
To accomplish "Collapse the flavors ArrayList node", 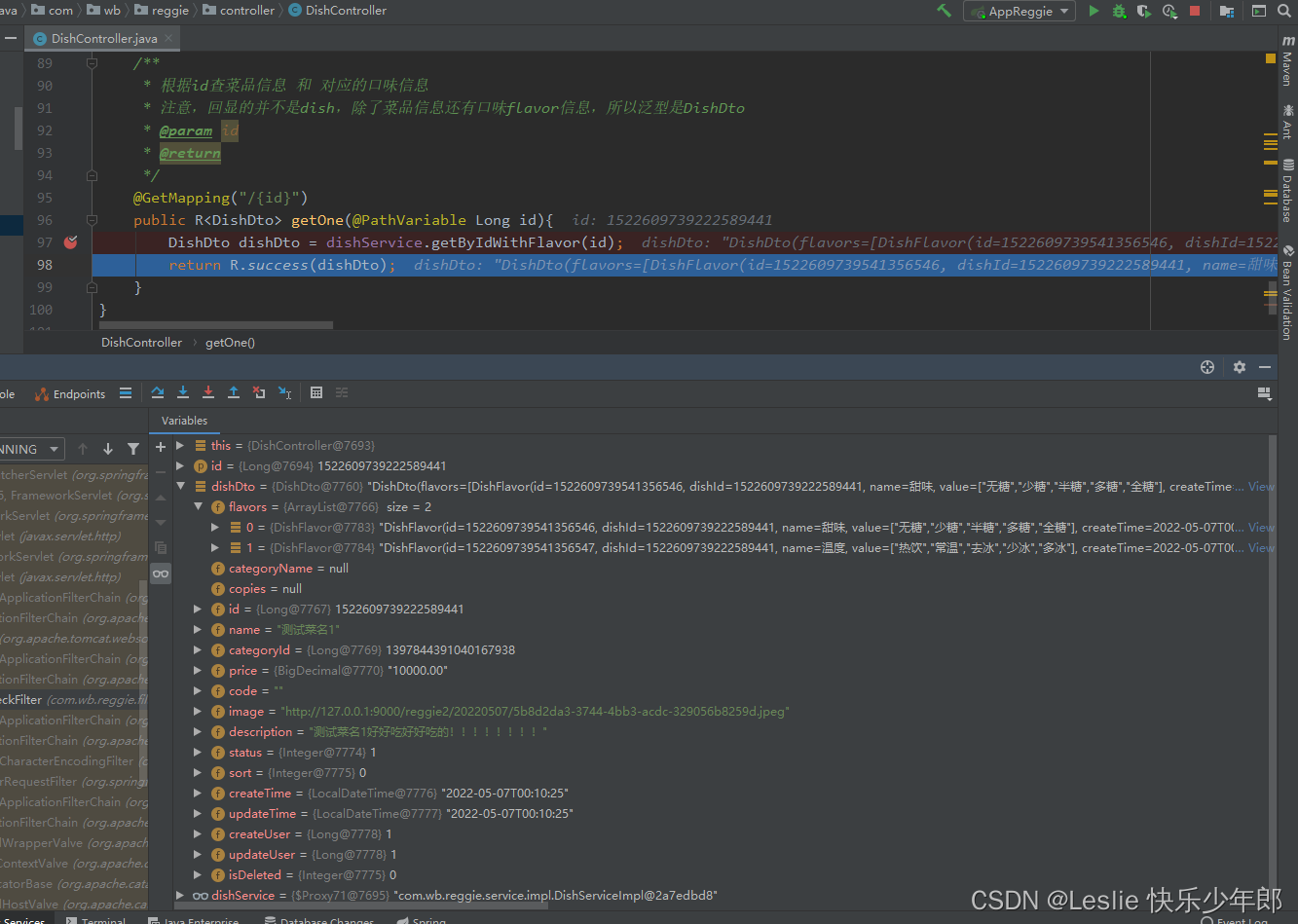I will coord(198,506).
